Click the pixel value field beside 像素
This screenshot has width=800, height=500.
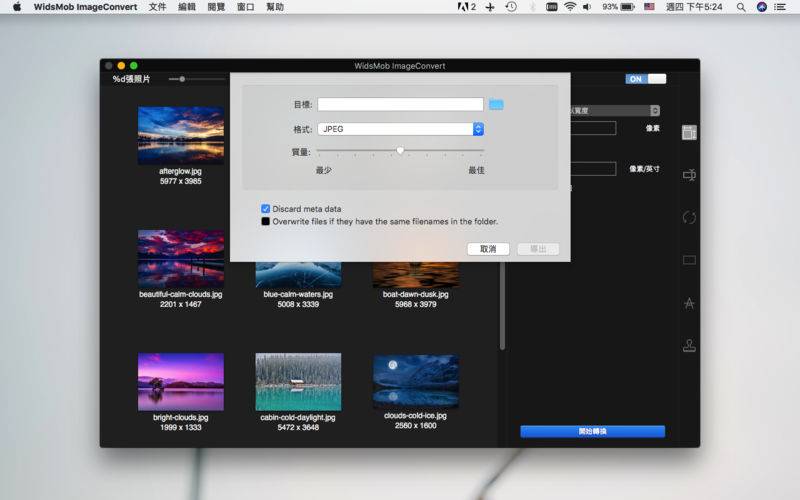click(x=593, y=128)
